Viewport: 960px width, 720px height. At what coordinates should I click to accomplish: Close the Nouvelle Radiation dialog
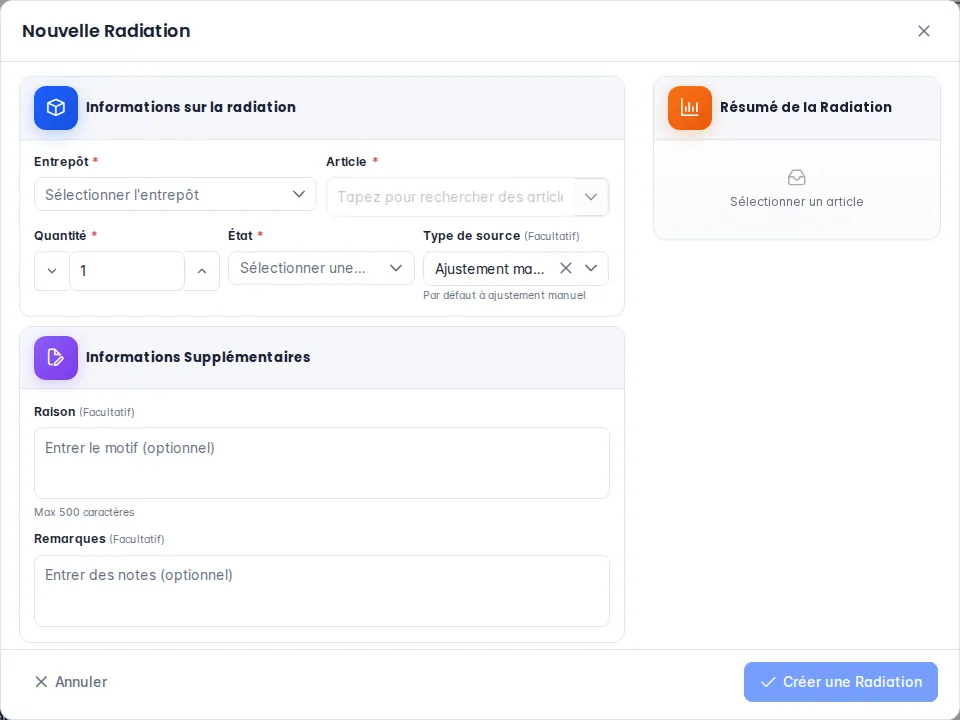(x=924, y=31)
